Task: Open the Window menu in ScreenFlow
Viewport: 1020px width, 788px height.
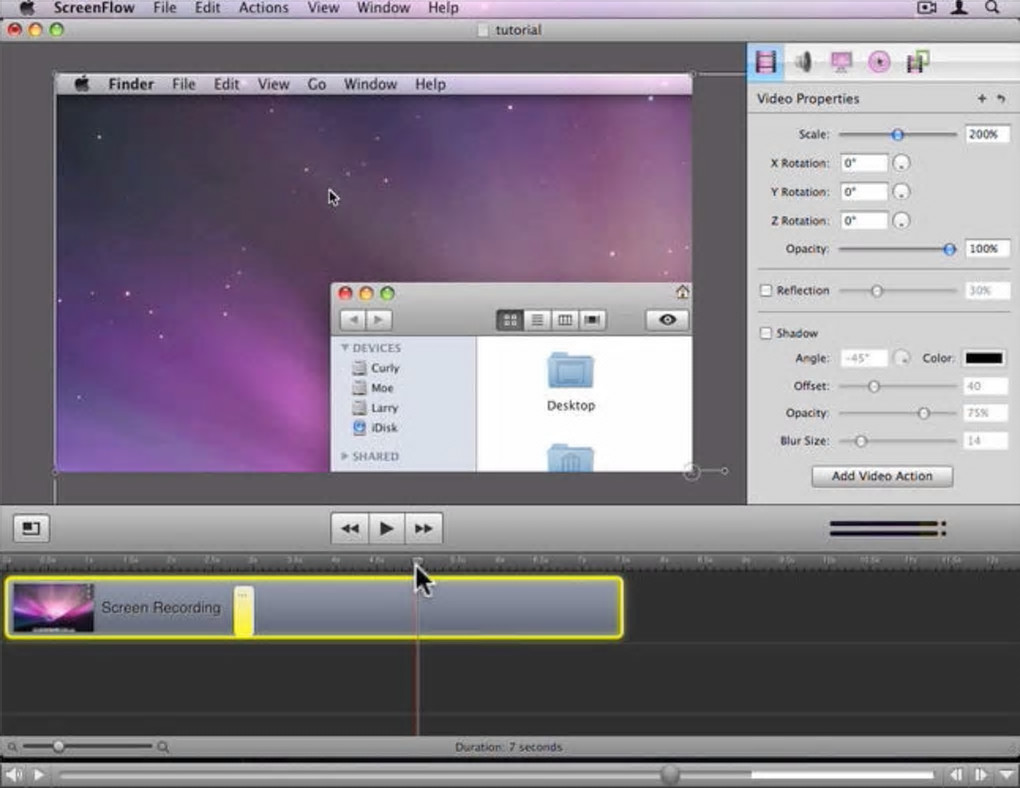Action: (383, 8)
